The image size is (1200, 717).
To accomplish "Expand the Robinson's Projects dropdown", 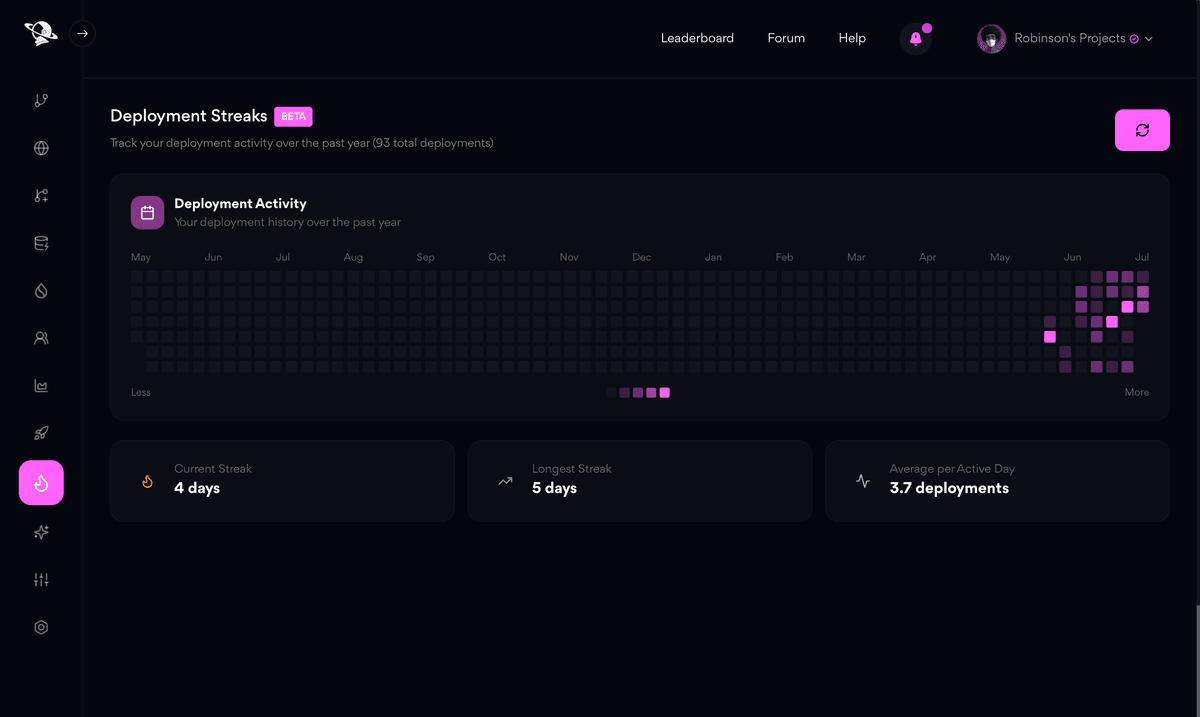I will tap(1066, 39).
